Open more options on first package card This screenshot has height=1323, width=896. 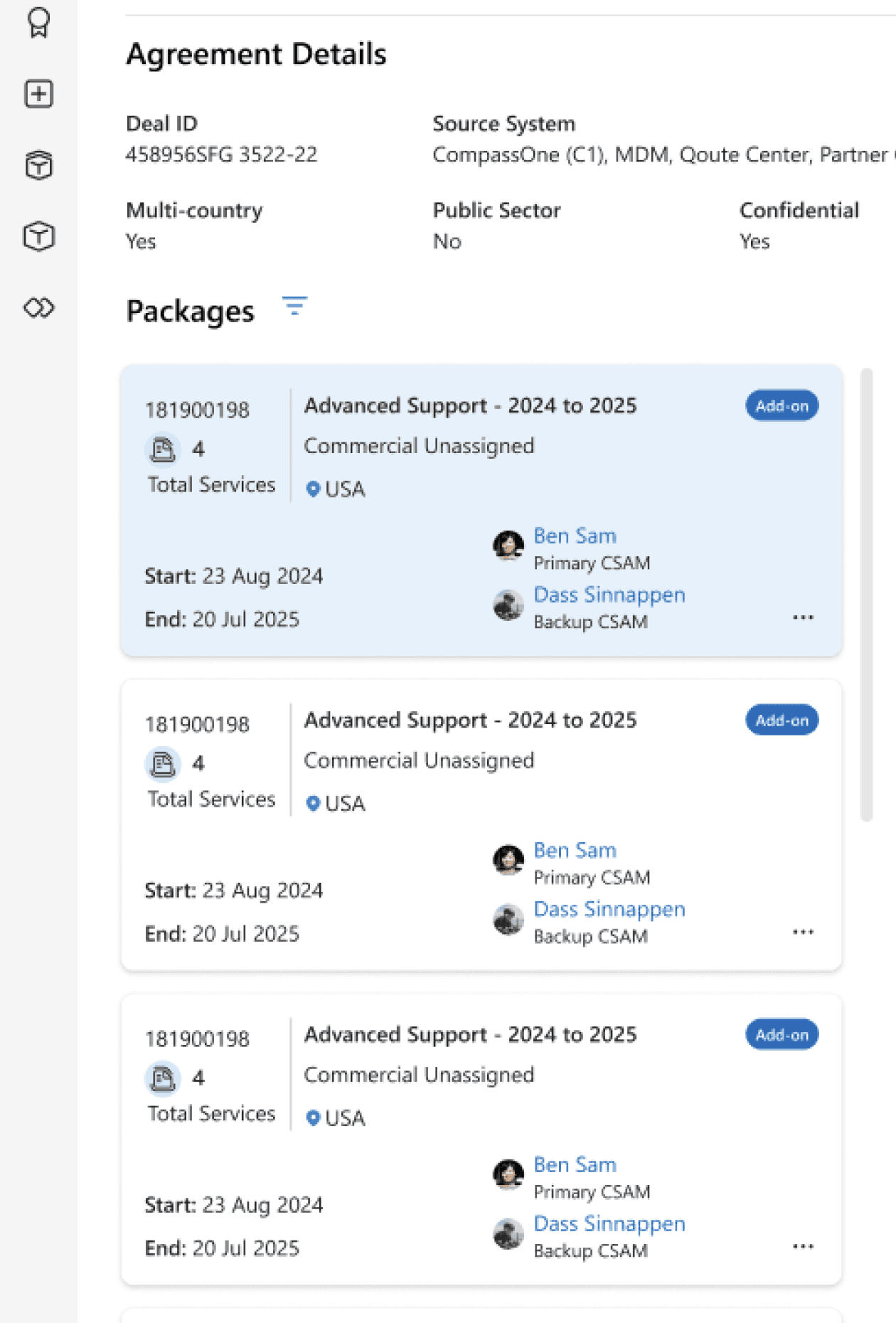point(803,617)
